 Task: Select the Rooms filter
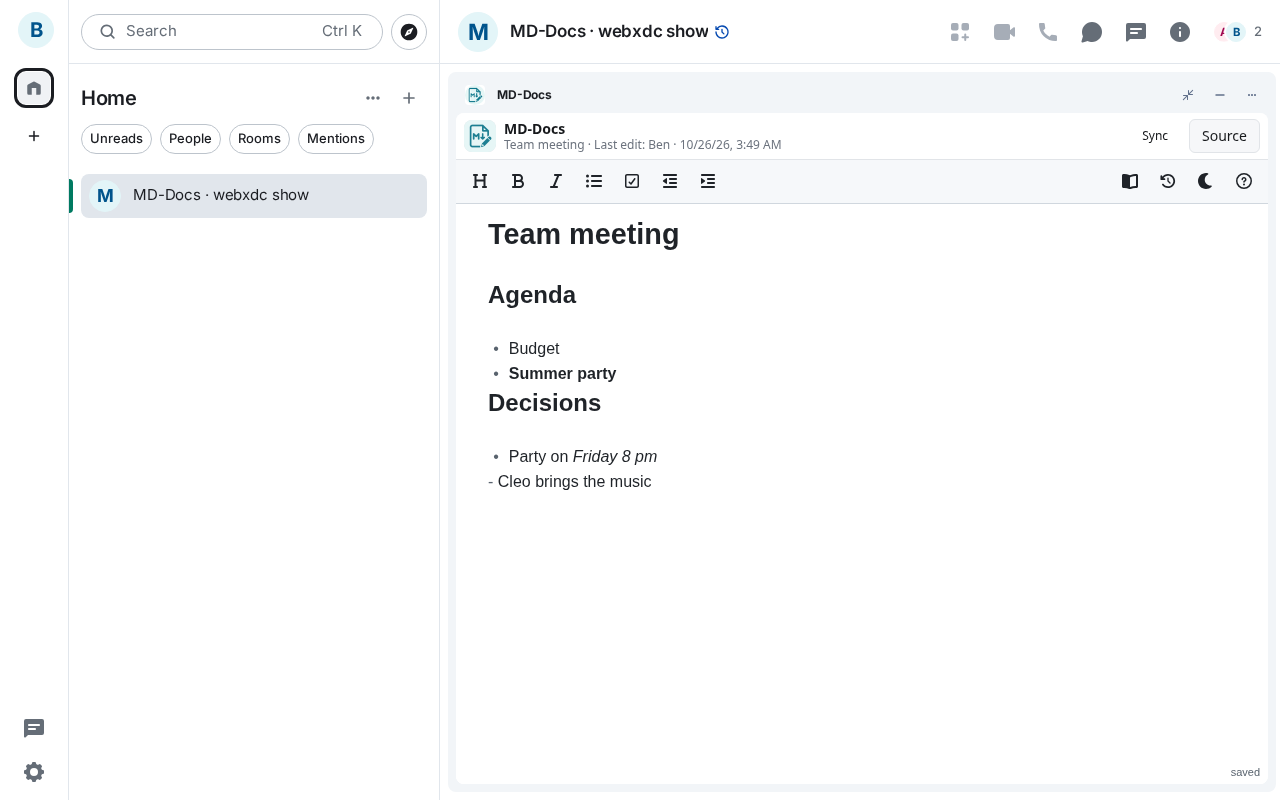click(259, 139)
